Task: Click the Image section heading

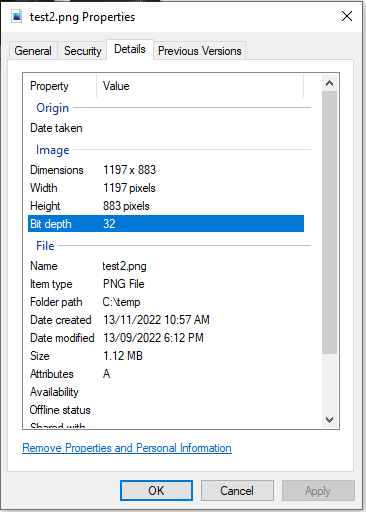Action: coord(53,150)
